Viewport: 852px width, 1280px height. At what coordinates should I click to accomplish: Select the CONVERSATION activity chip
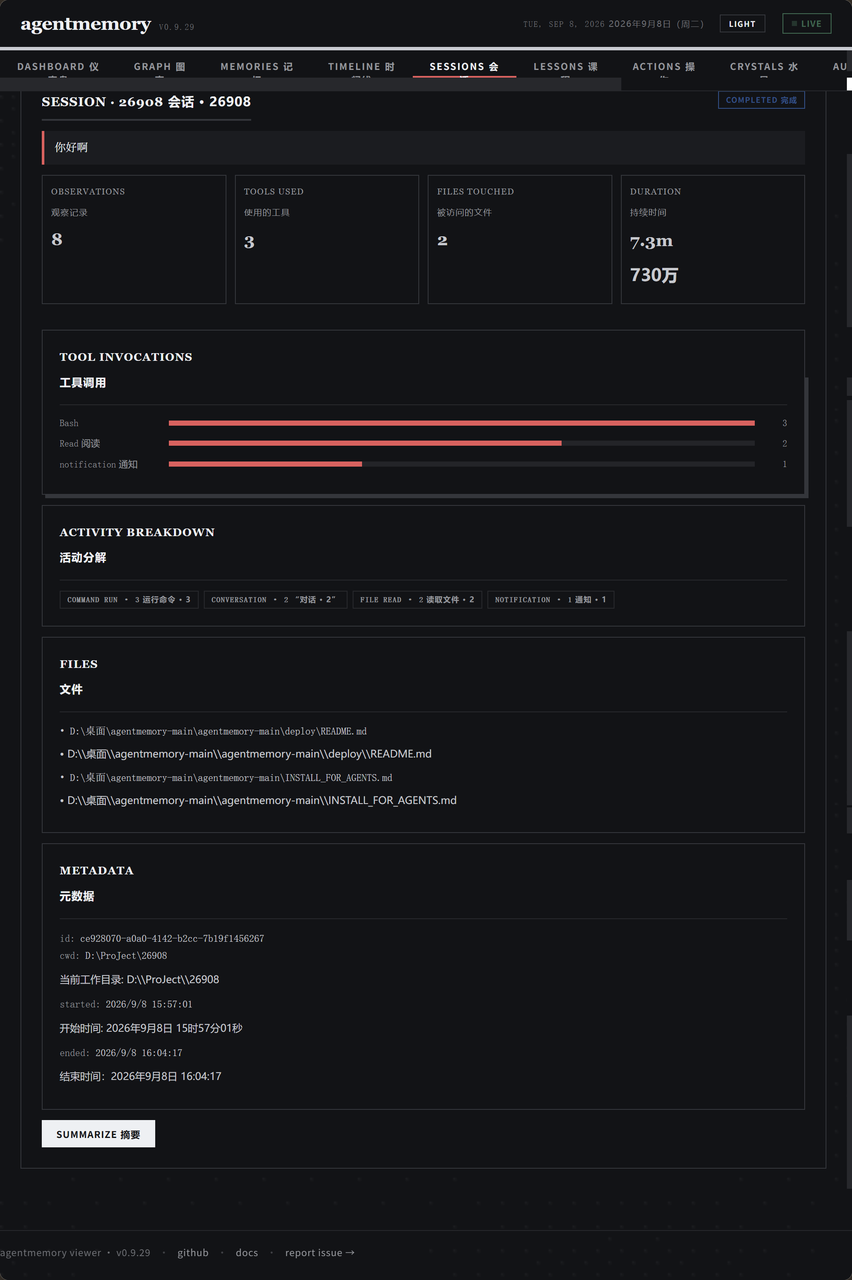click(275, 600)
